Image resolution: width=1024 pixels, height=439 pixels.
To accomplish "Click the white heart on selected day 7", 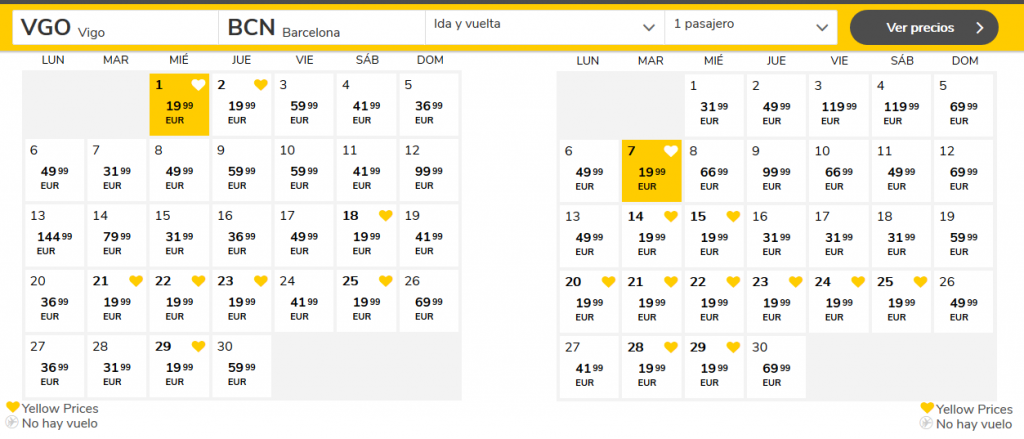I will point(670,151).
